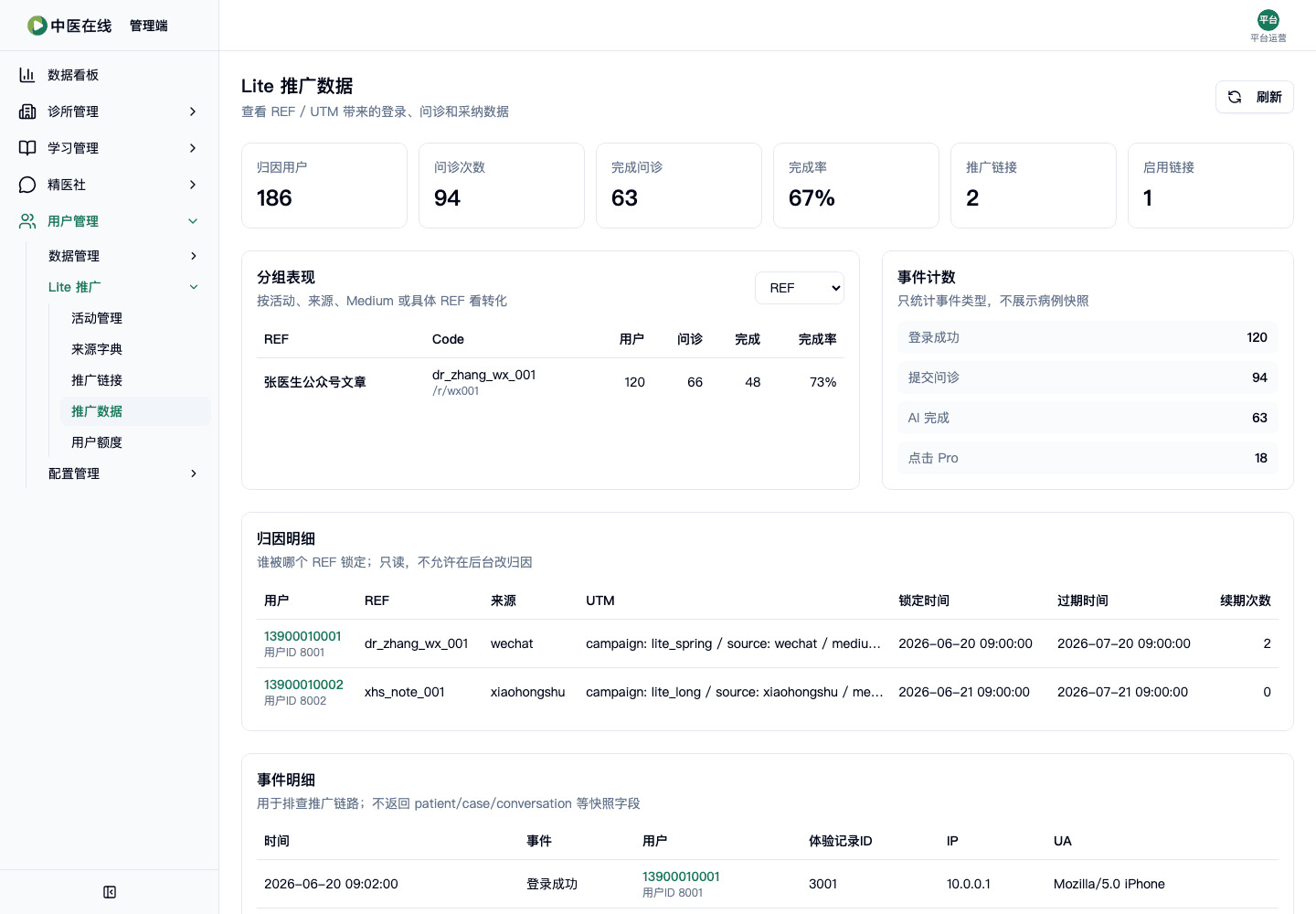Click the refresh arrows icon in 刷新
Screen dimensions: 1316x914
pos(1235,97)
